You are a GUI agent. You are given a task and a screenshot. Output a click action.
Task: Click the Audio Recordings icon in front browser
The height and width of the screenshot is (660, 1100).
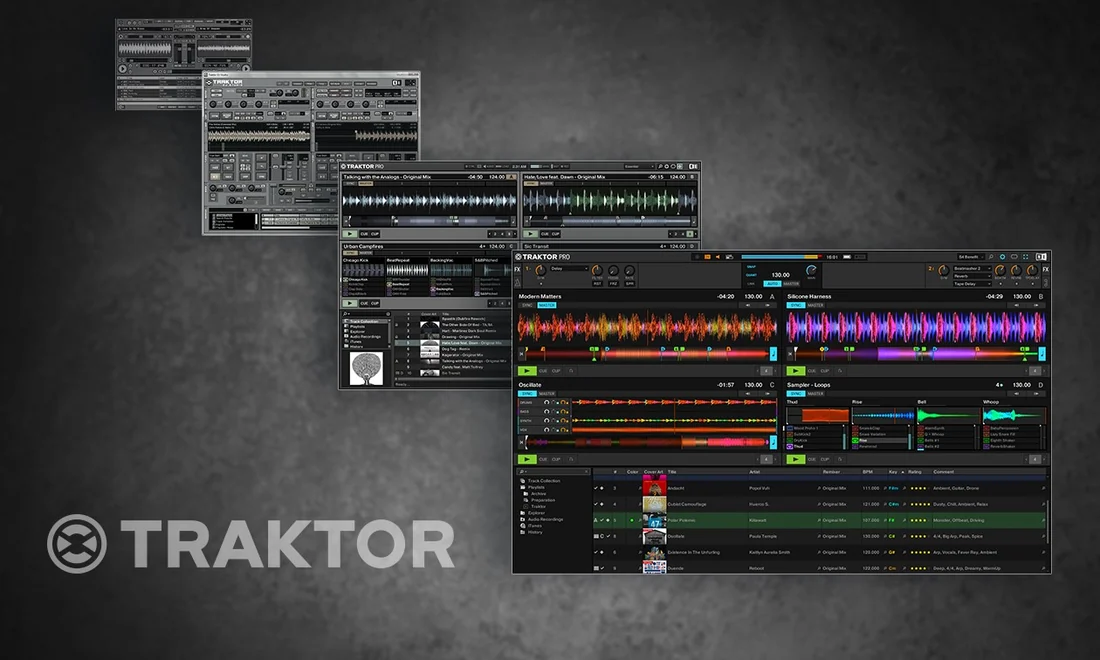tap(523, 519)
